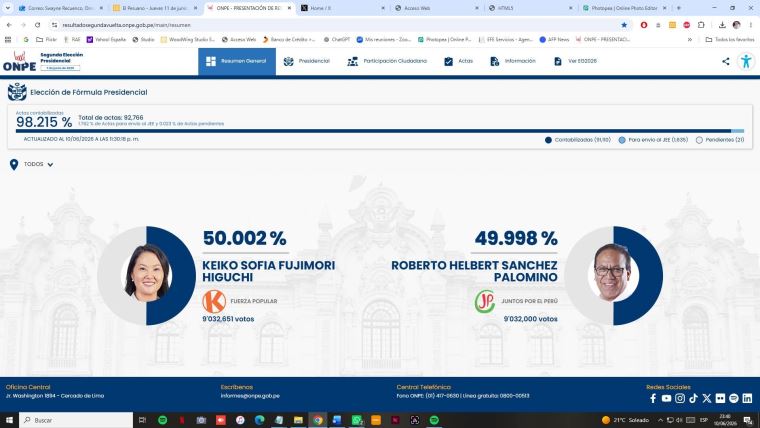Click informes@onpe.gob.pe email link
Image resolution: width=760 pixels, height=428 pixels.
[x=250, y=396]
